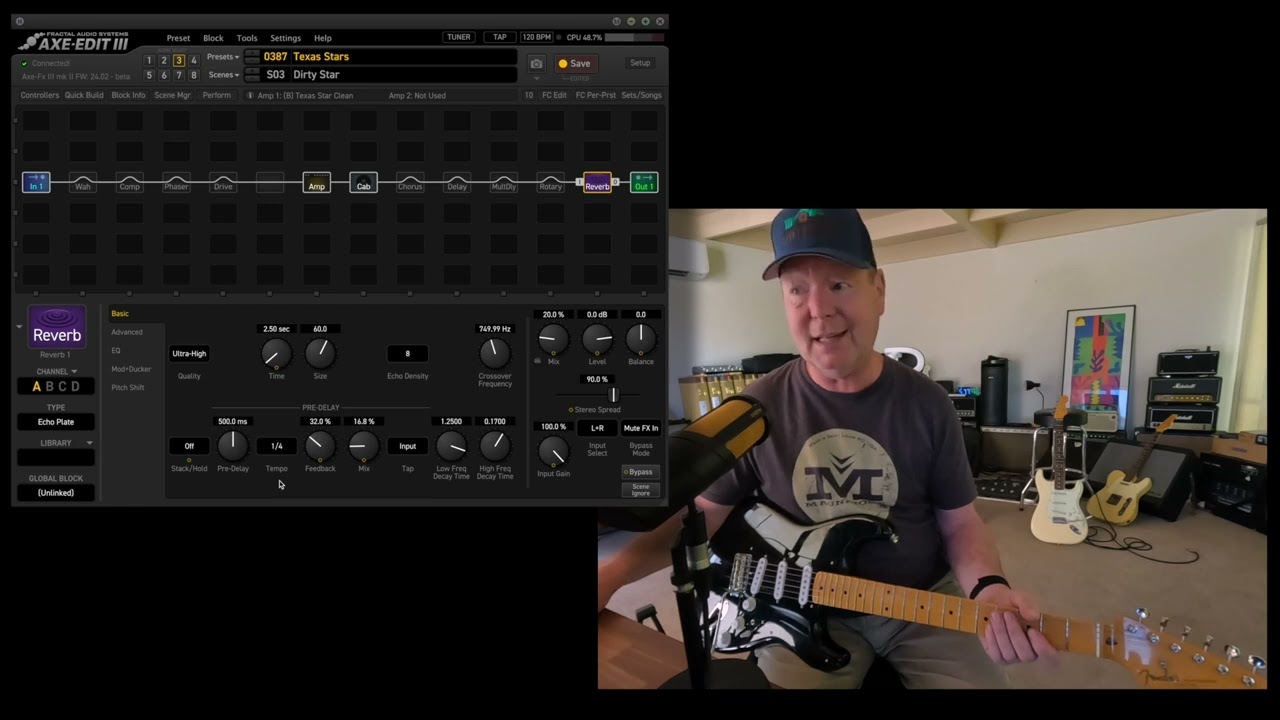Open the Tools menu
Image resolution: width=1280 pixels, height=720 pixels.
(x=247, y=38)
